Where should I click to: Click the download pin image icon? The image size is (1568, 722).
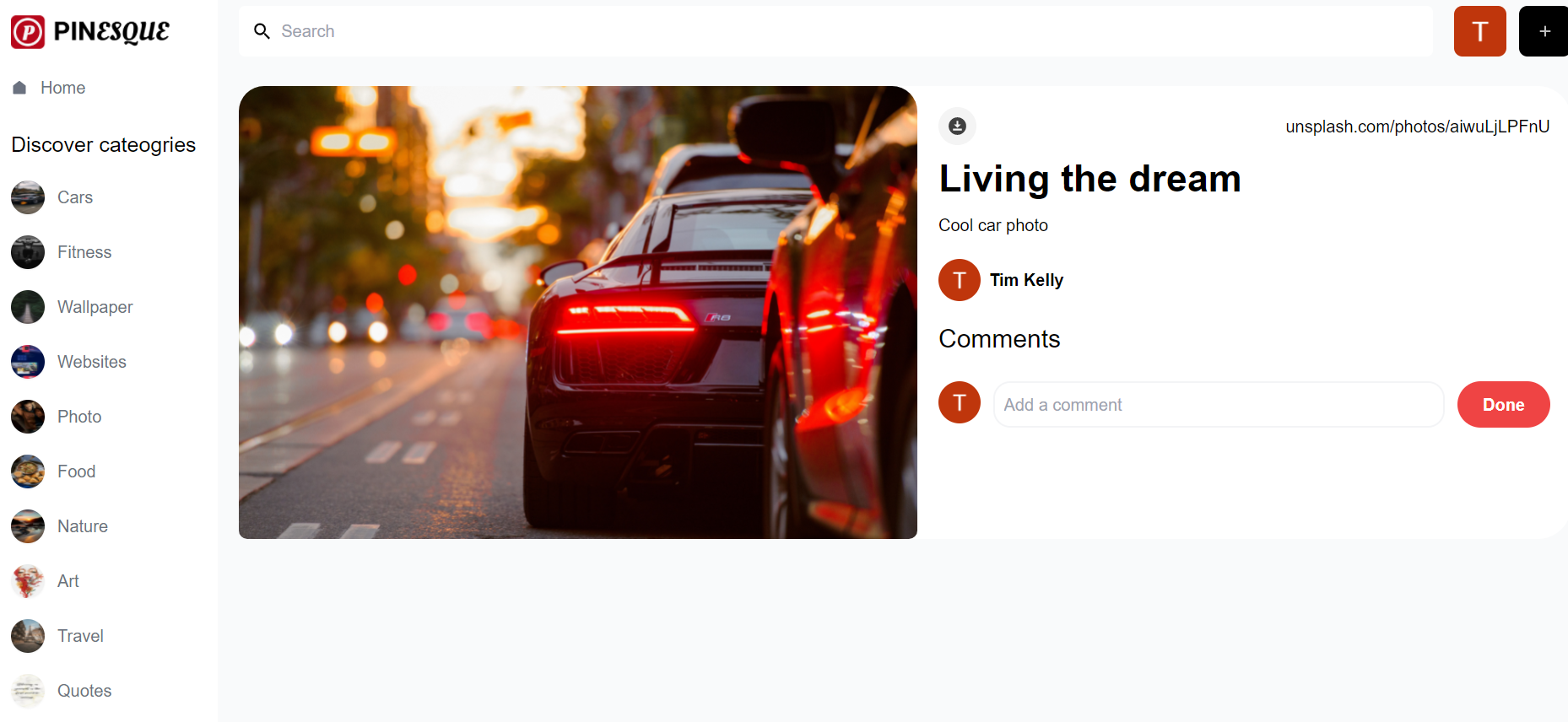[957, 127]
